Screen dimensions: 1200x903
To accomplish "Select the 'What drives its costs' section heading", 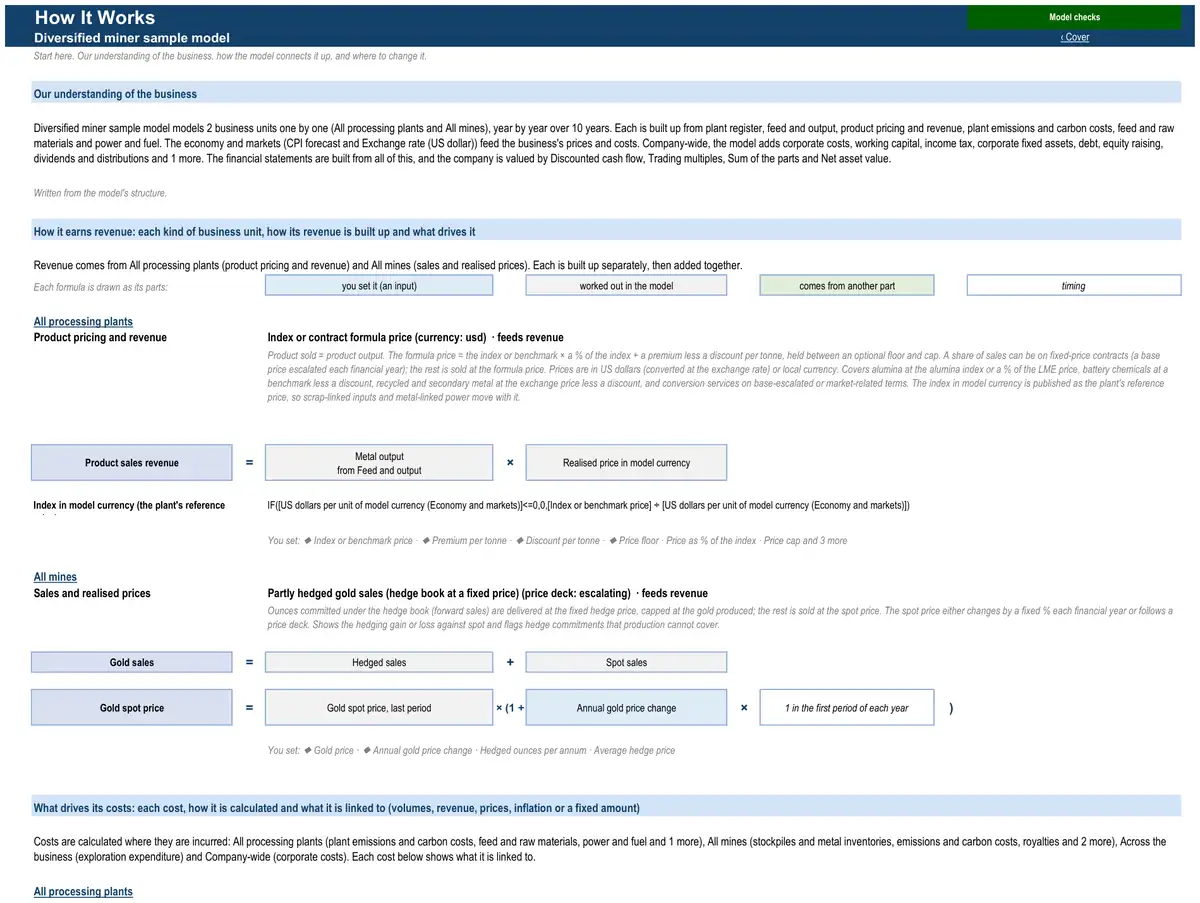I will [337, 808].
